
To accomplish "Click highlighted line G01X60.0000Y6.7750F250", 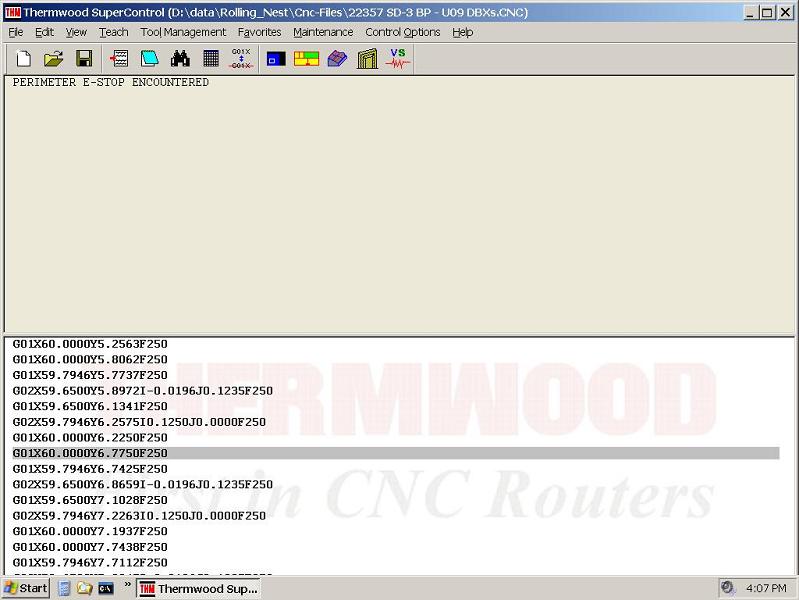I will pos(396,453).
